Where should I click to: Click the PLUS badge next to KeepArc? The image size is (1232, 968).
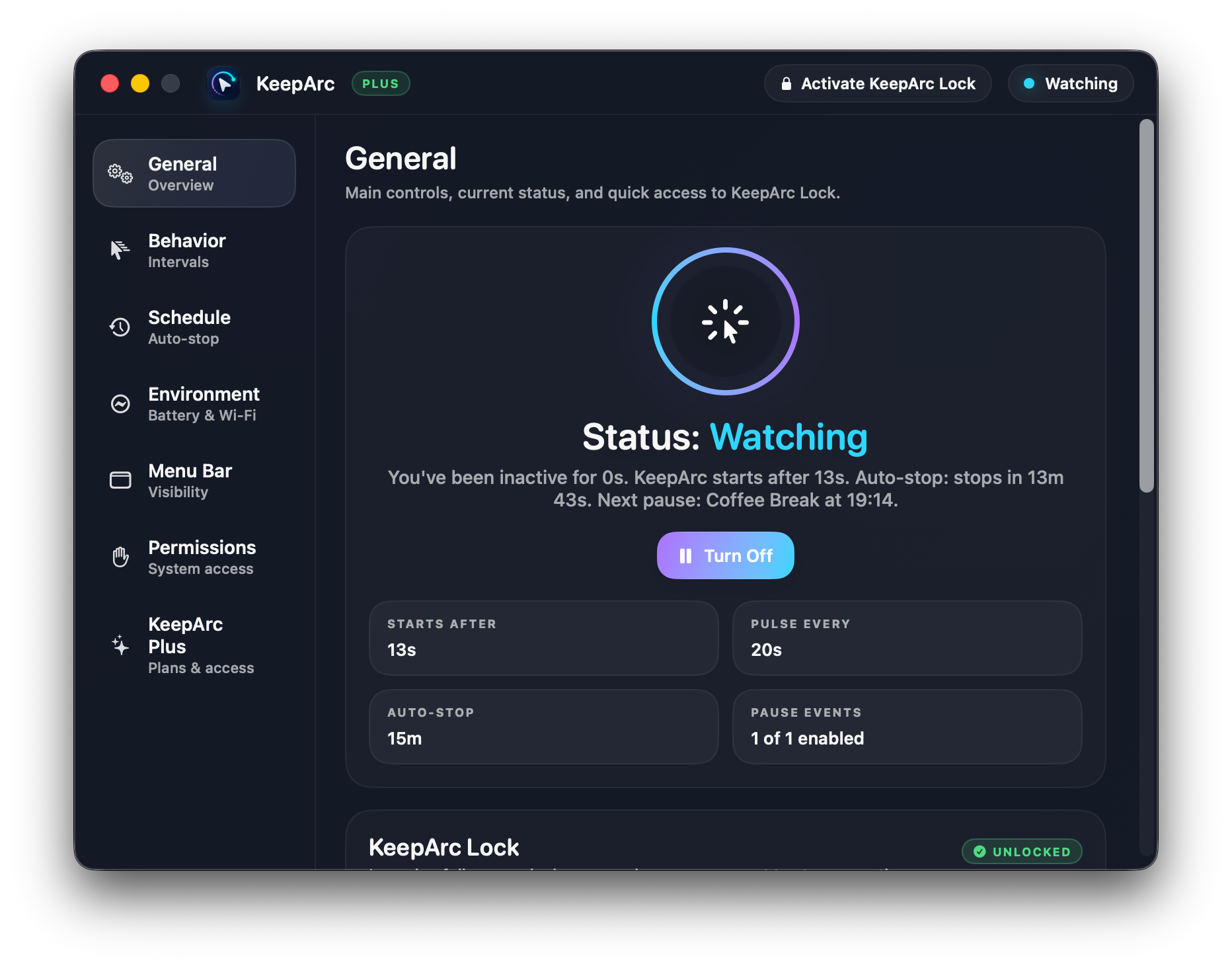coord(381,83)
